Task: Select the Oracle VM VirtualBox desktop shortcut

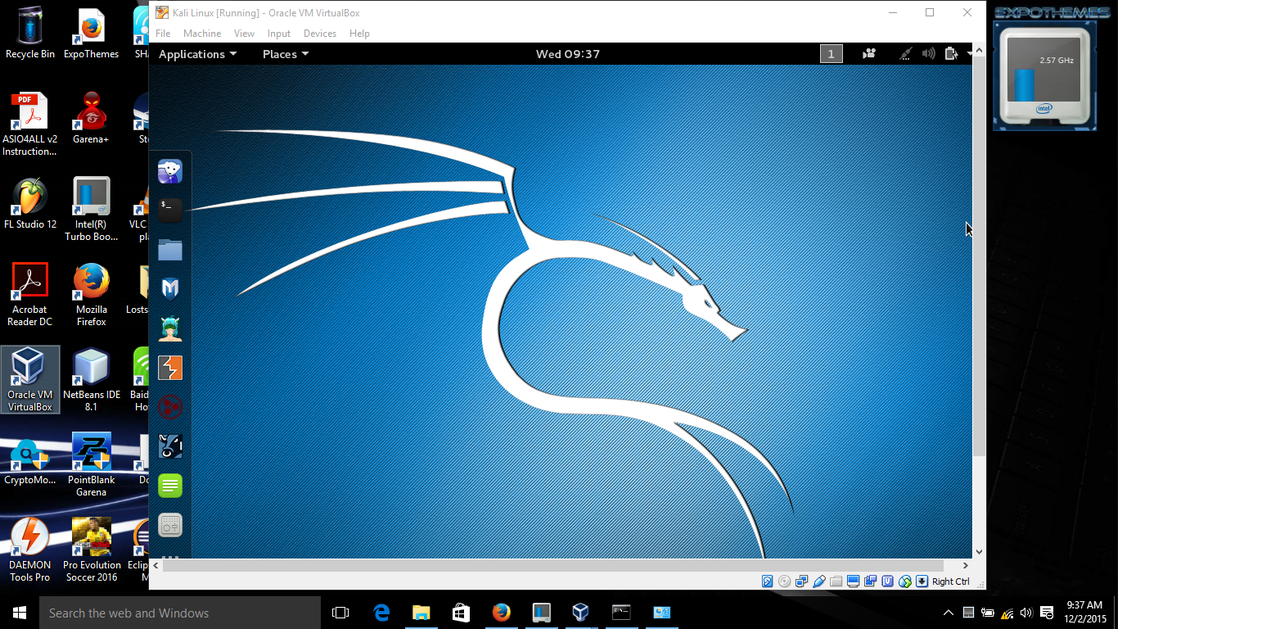Action: [30, 380]
